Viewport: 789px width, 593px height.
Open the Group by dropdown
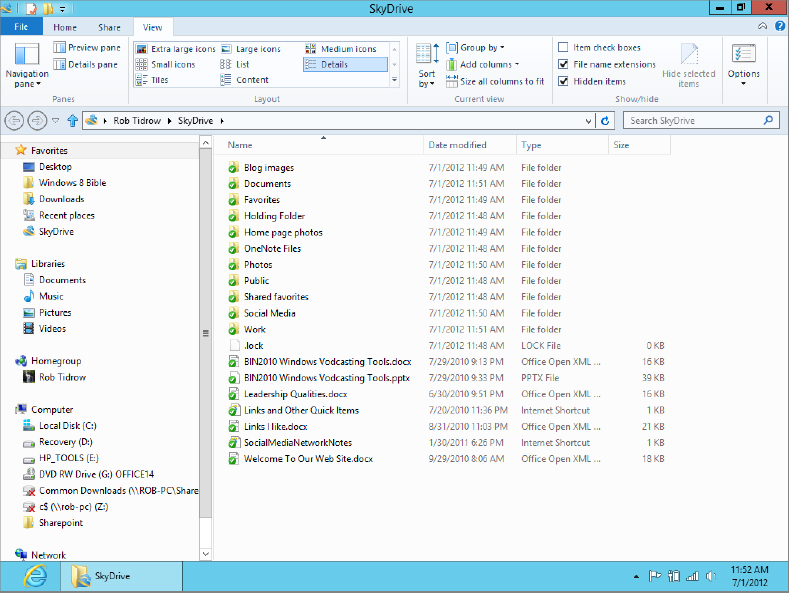tap(475, 47)
